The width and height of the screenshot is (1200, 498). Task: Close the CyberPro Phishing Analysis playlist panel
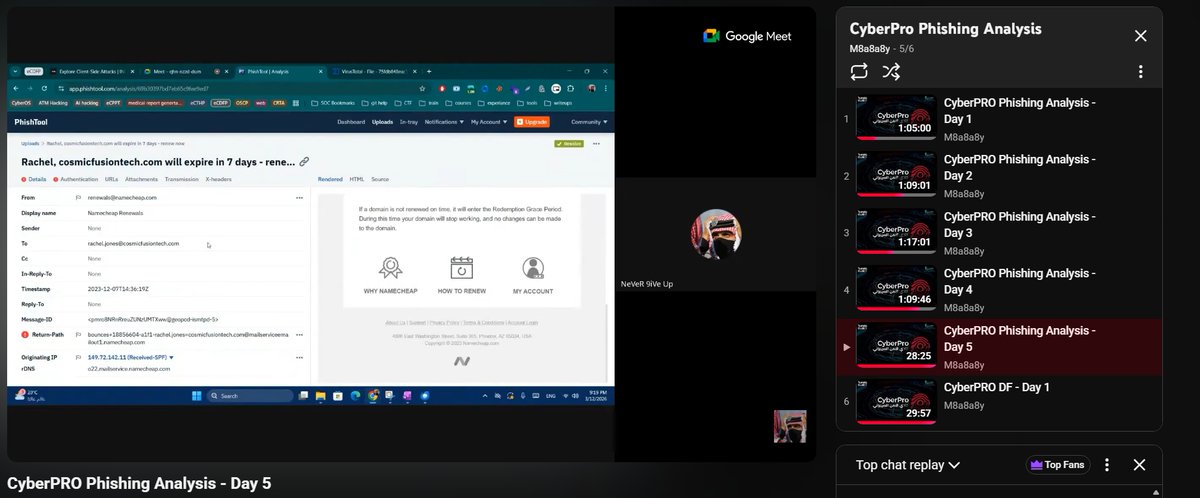(1140, 36)
